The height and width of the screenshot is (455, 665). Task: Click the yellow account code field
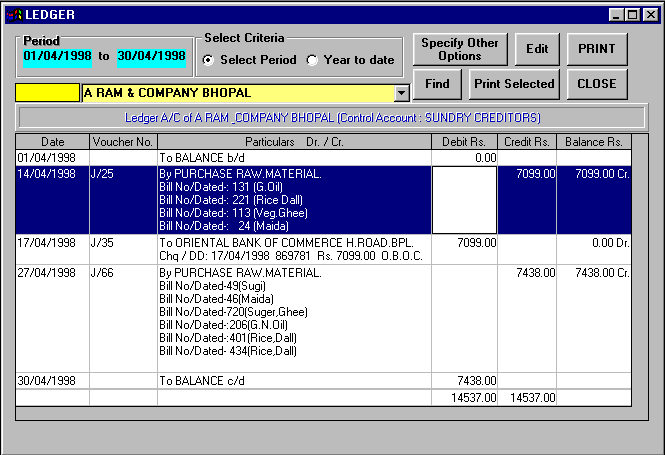pyautogui.click(x=47, y=93)
